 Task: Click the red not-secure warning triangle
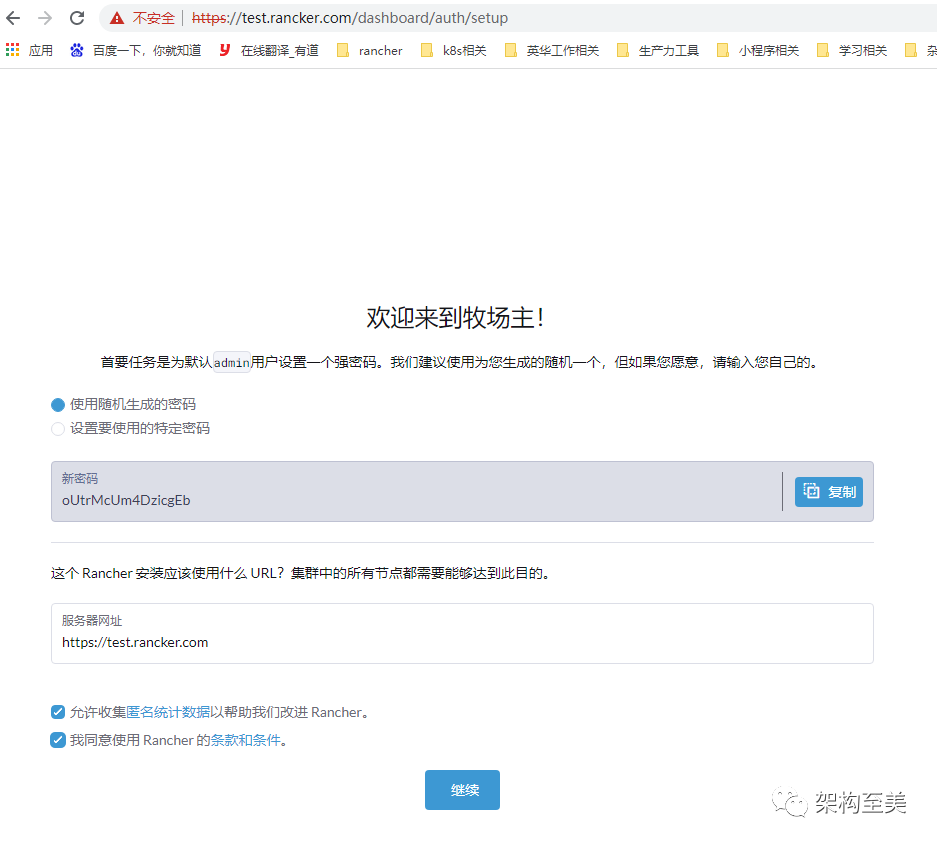117,18
